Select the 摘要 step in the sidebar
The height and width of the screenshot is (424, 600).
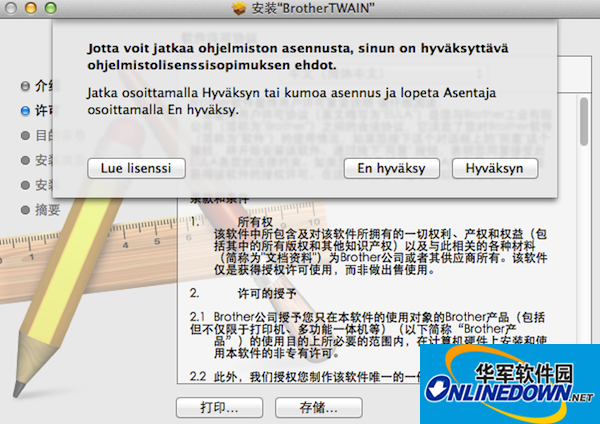point(48,210)
